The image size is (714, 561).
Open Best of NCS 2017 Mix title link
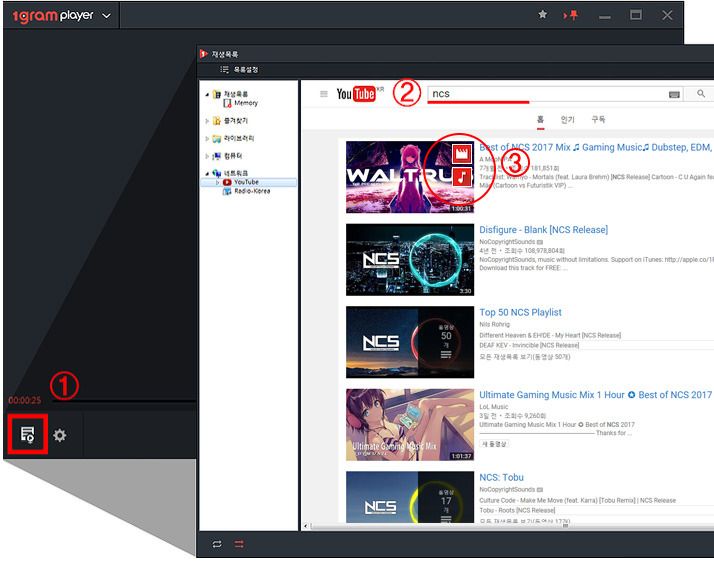point(595,148)
